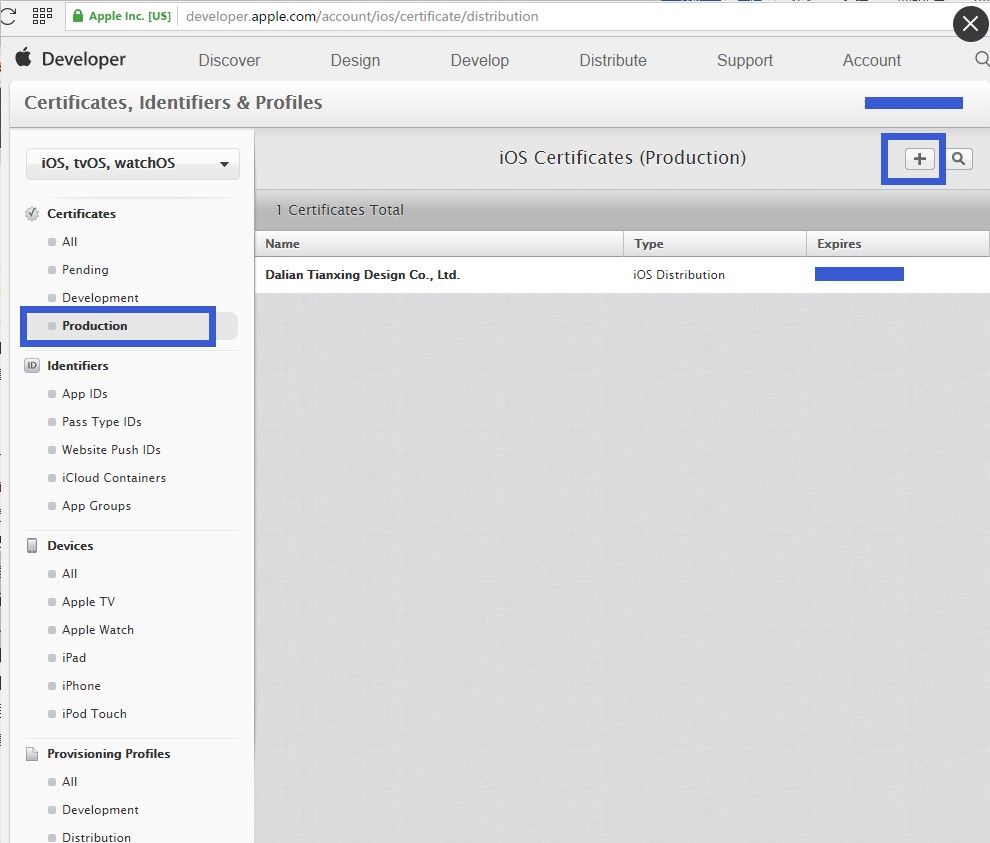Viewport: 990px width, 843px height.
Task: Open the Account menu item
Action: click(871, 61)
